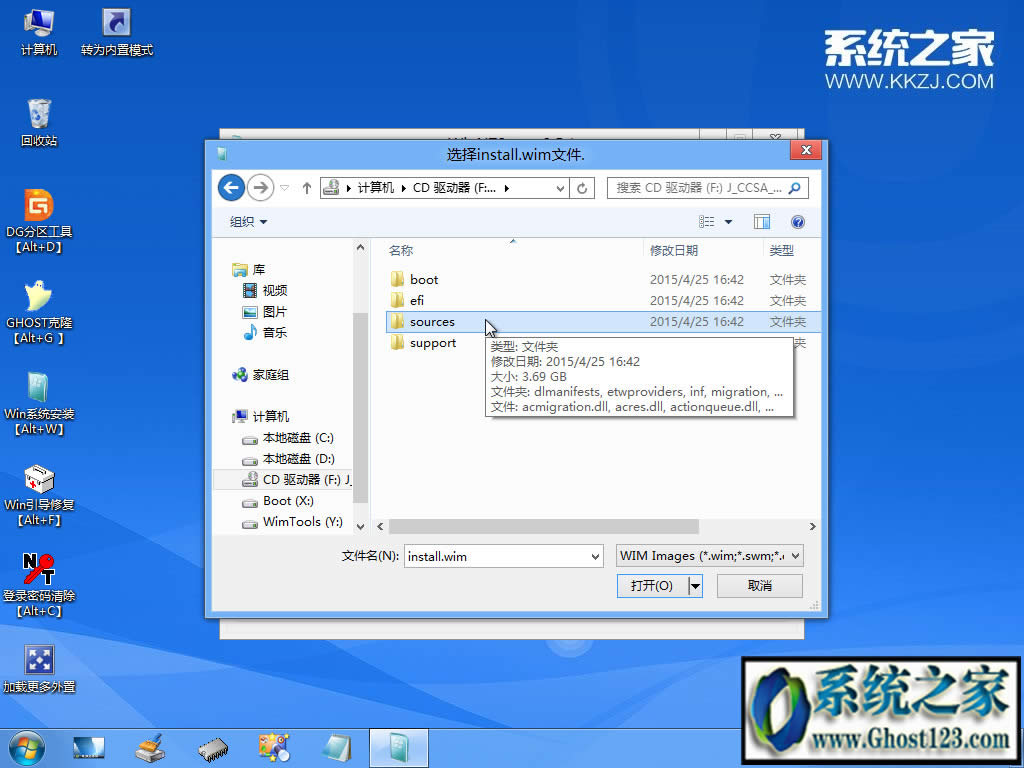Click the 取消 button
This screenshot has height=768, width=1024.
(761, 586)
